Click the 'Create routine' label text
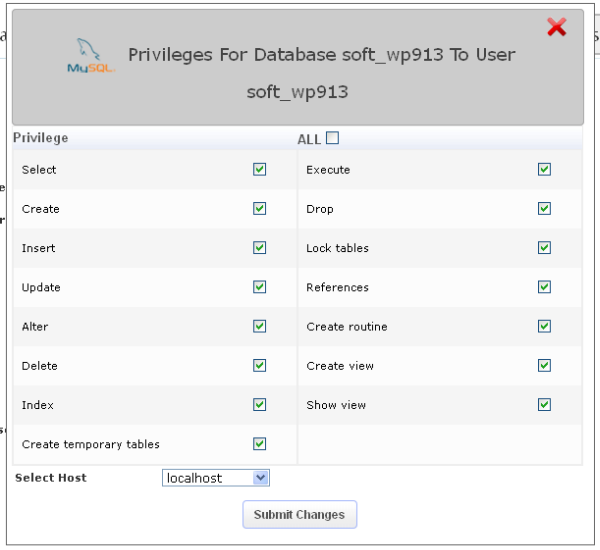The image size is (600, 550). click(x=347, y=326)
